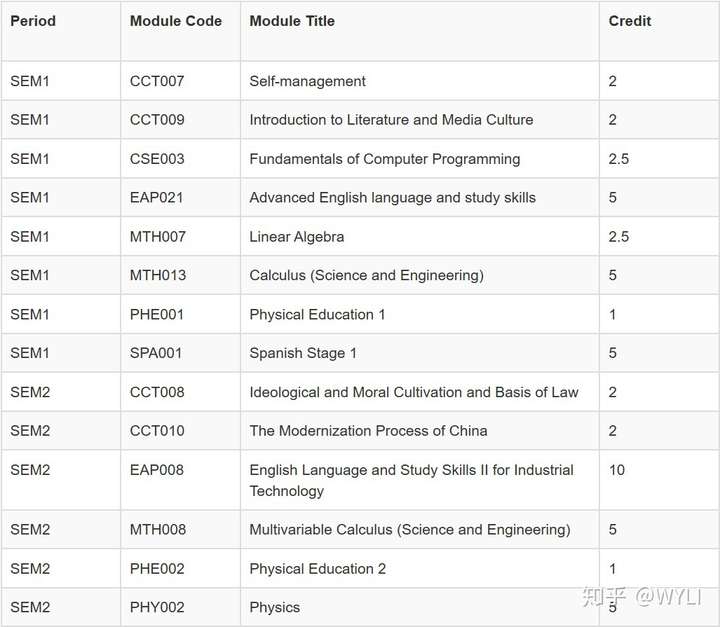The width and height of the screenshot is (720, 627).
Task: Click module code MTH013
Action: [158, 275]
